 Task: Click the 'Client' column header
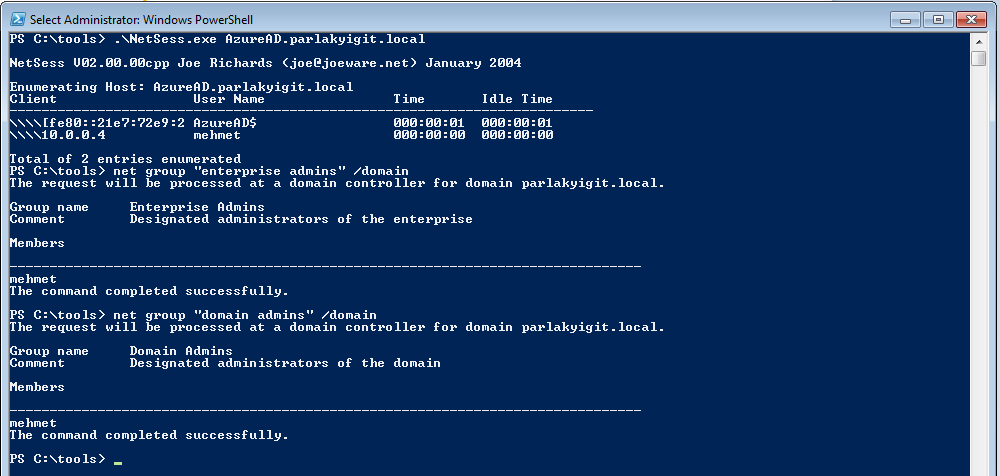coord(33,99)
